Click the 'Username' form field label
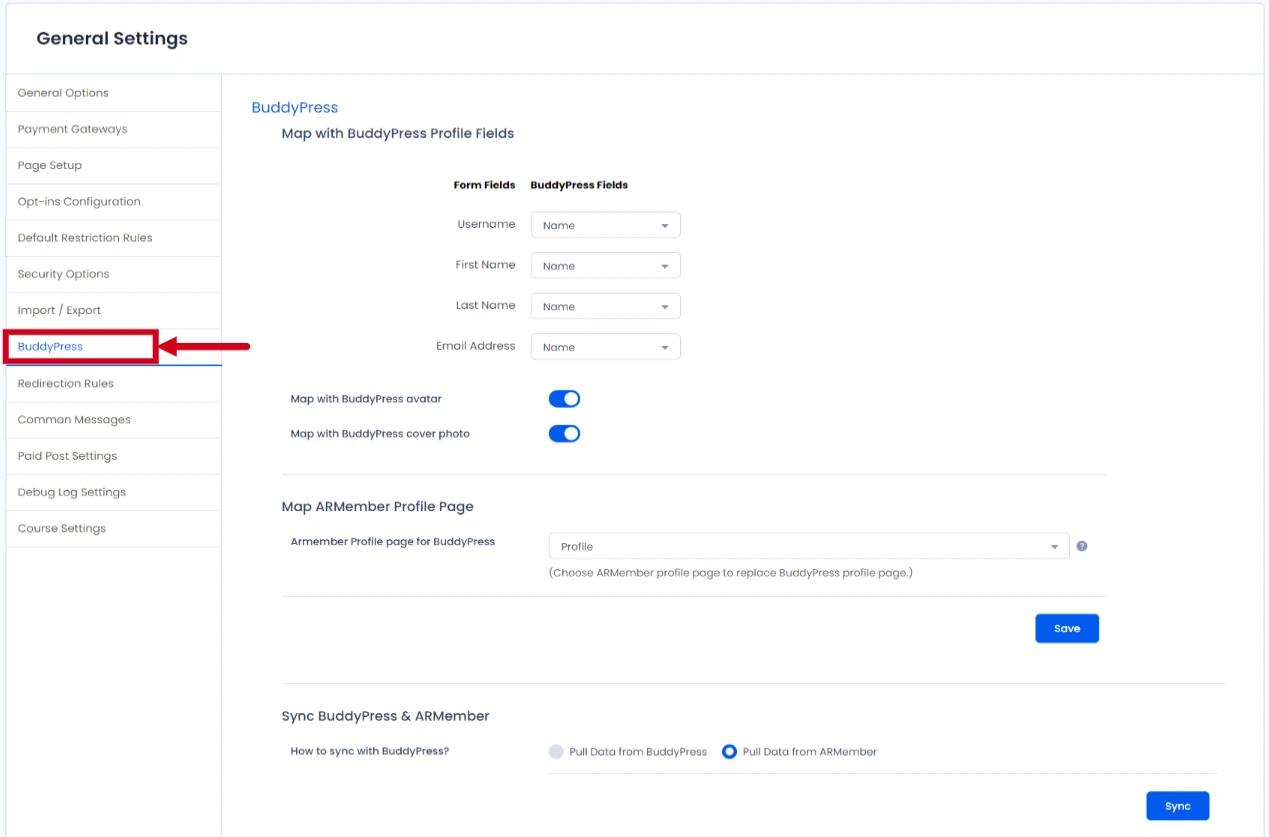 (x=487, y=224)
